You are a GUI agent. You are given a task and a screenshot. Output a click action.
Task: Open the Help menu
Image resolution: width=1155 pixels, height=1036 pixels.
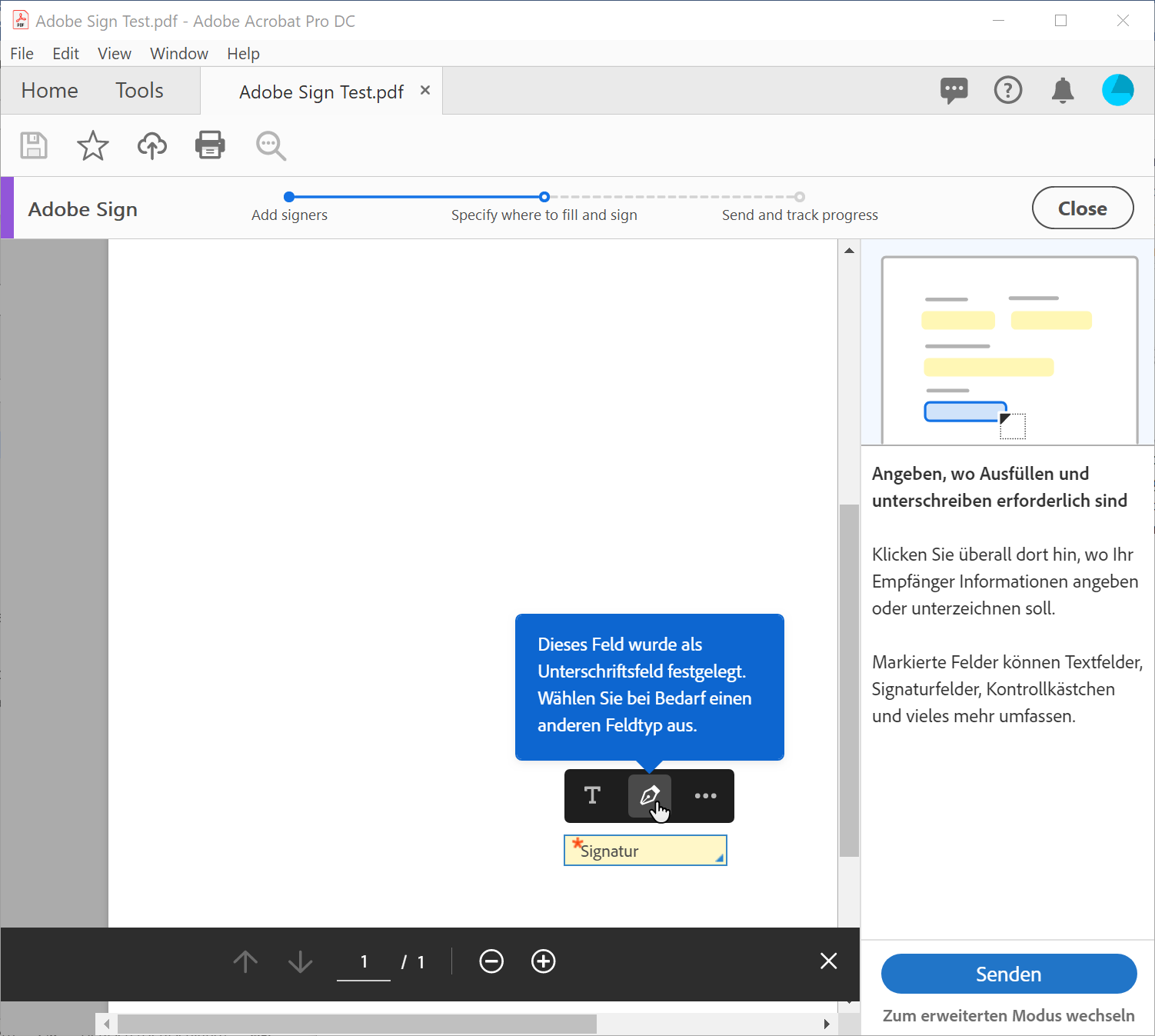(x=243, y=53)
